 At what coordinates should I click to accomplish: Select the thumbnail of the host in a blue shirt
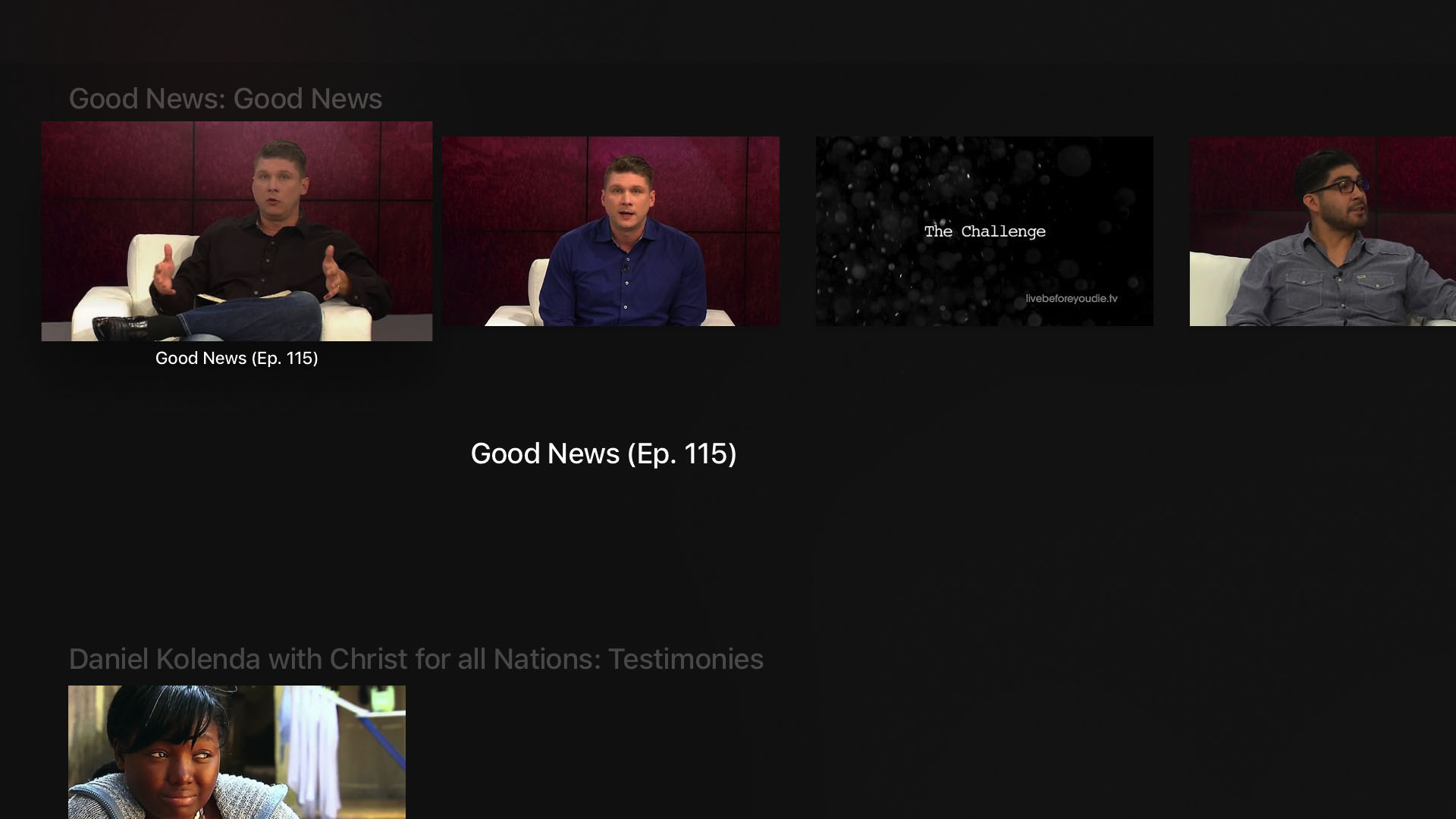coord(610,231)
